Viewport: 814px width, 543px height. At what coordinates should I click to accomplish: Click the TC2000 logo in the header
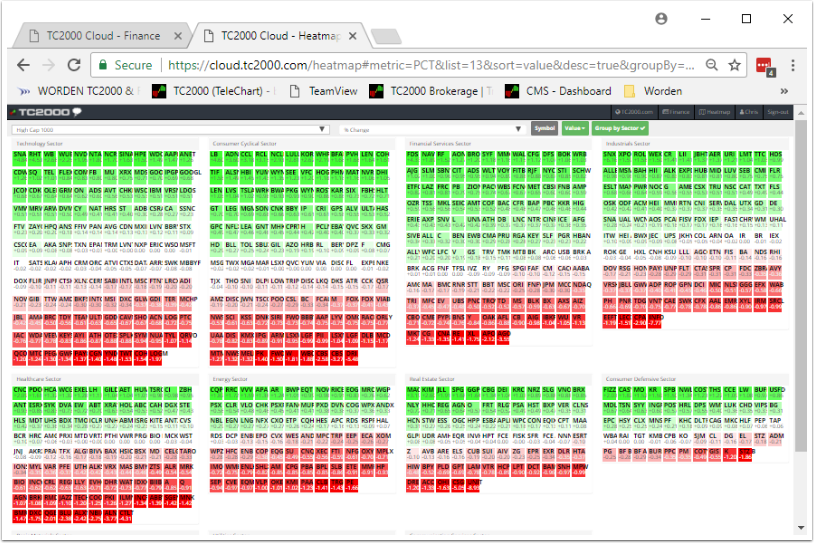47,112
